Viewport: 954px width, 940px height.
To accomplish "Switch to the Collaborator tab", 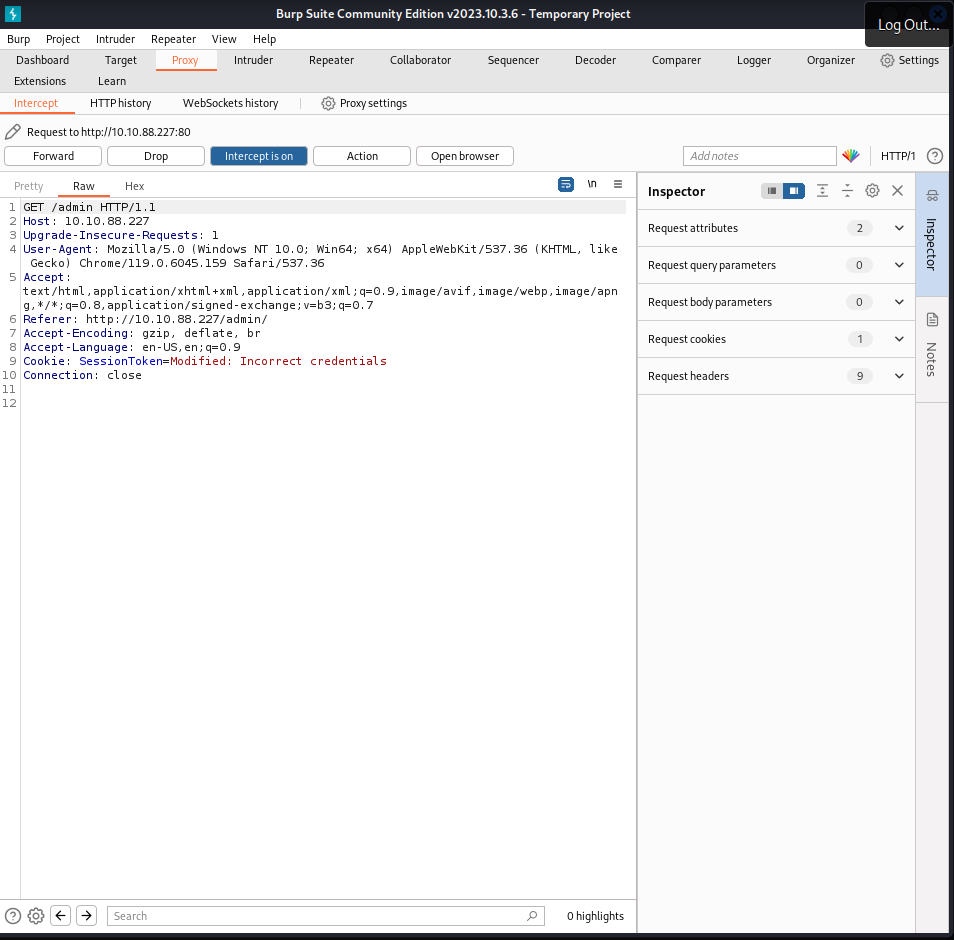I will pos(420,60).
